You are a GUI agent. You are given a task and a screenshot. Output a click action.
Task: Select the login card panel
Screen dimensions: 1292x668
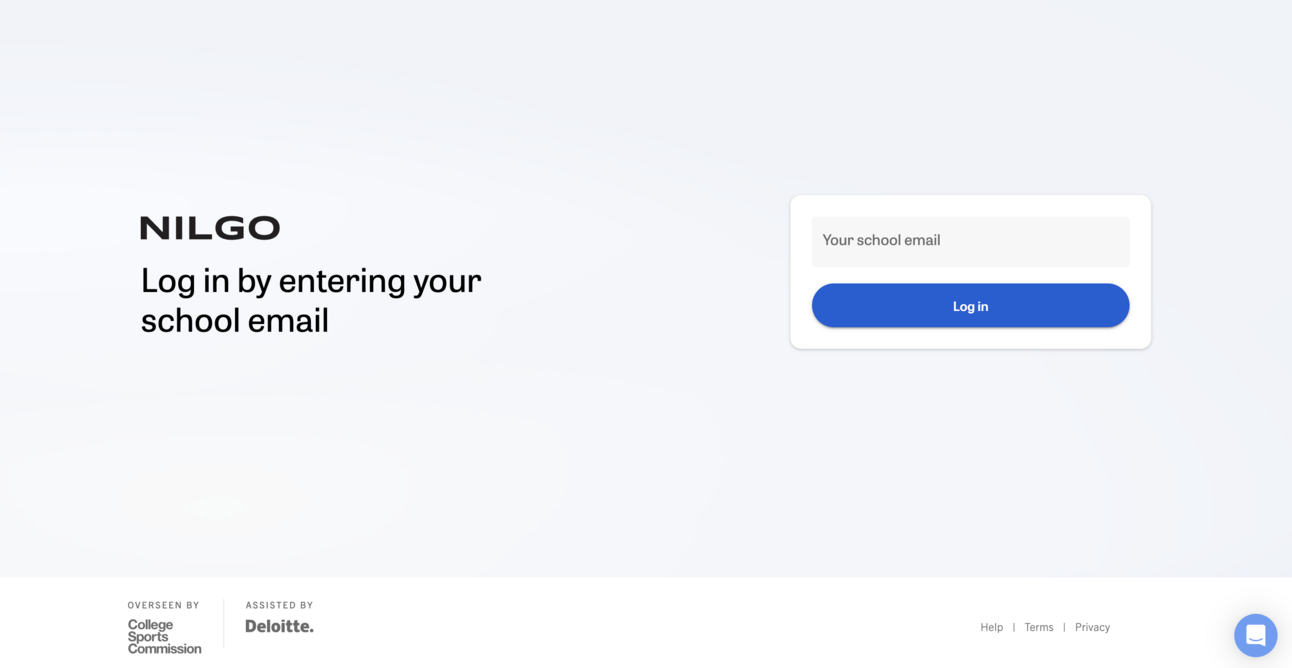click(970, 272)
